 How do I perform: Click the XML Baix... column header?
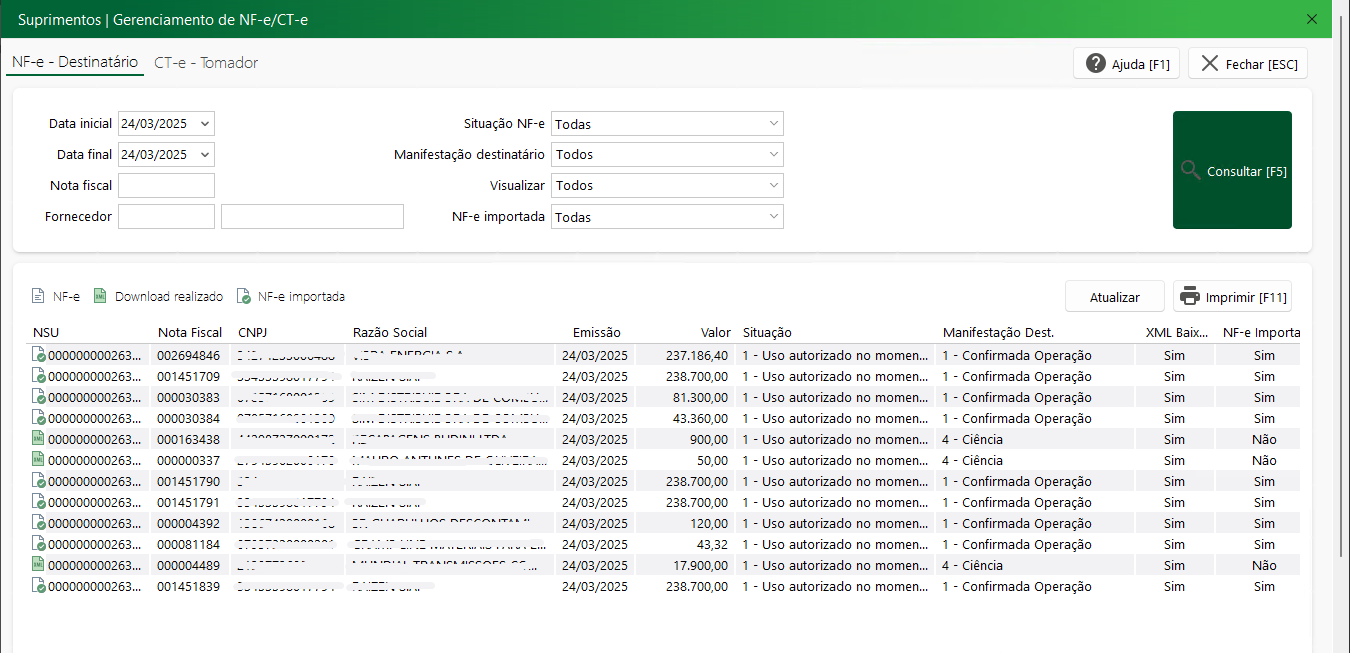tap(1175, 333)
